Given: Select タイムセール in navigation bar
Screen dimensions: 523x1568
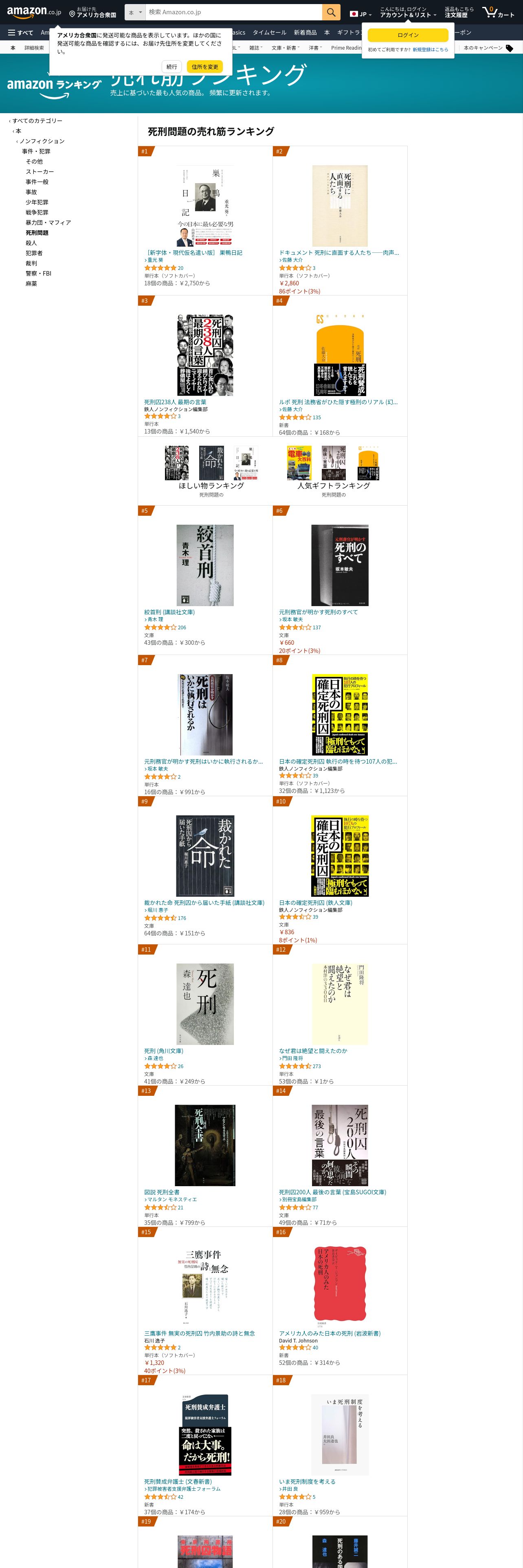Looking at the screenshot, I should [x=269, y=33].
